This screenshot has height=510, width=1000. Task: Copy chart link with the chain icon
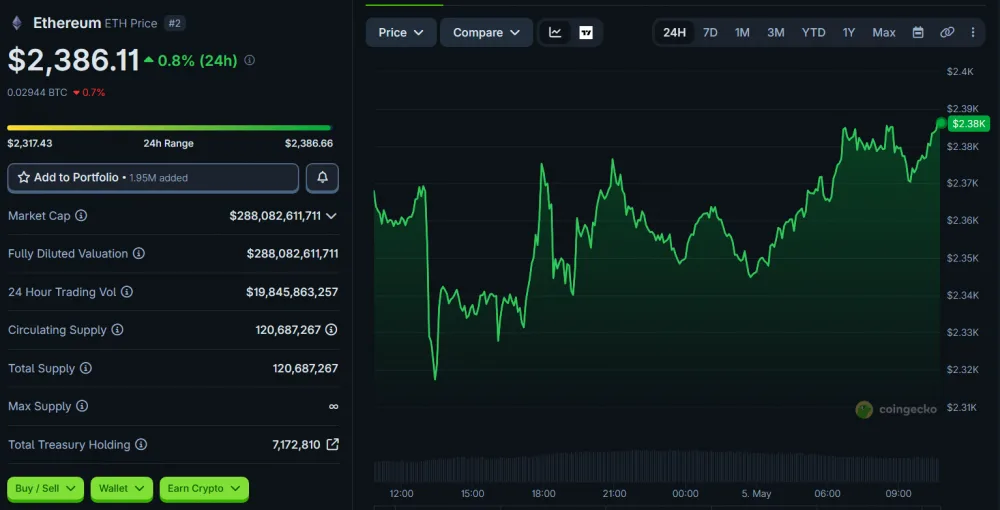947,33
